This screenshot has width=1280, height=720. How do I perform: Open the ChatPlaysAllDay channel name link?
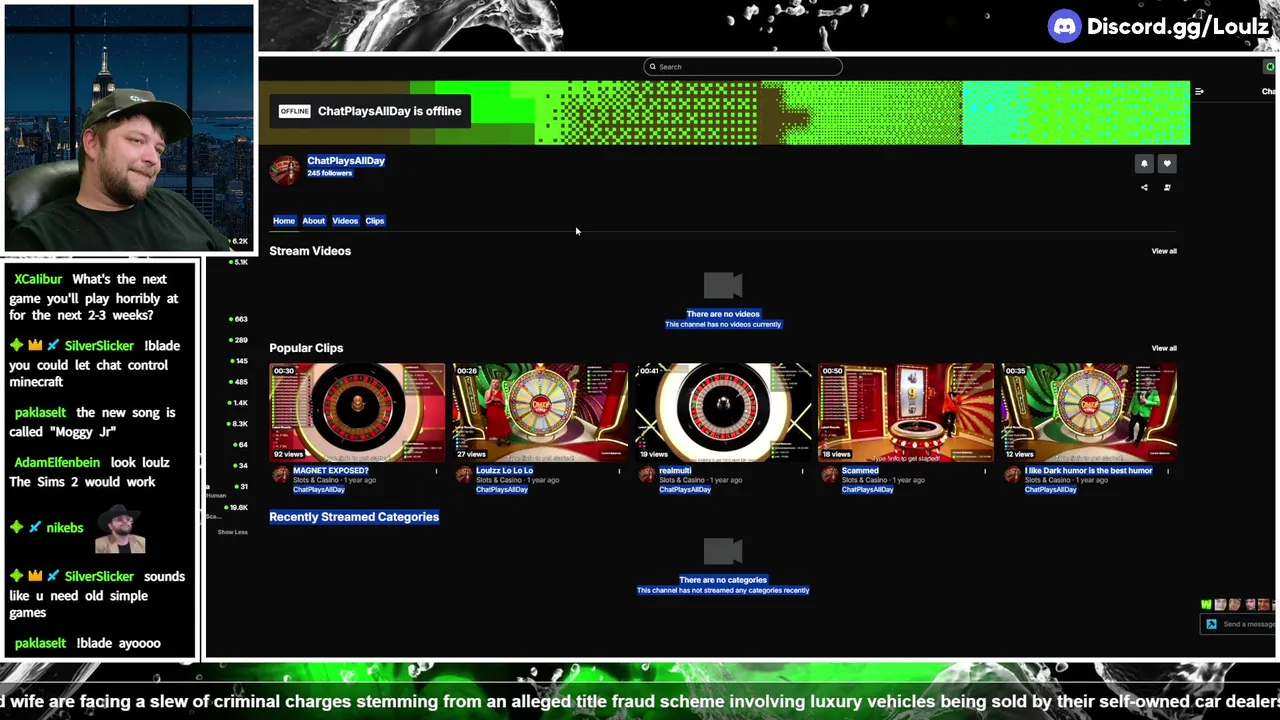point(346,160)
